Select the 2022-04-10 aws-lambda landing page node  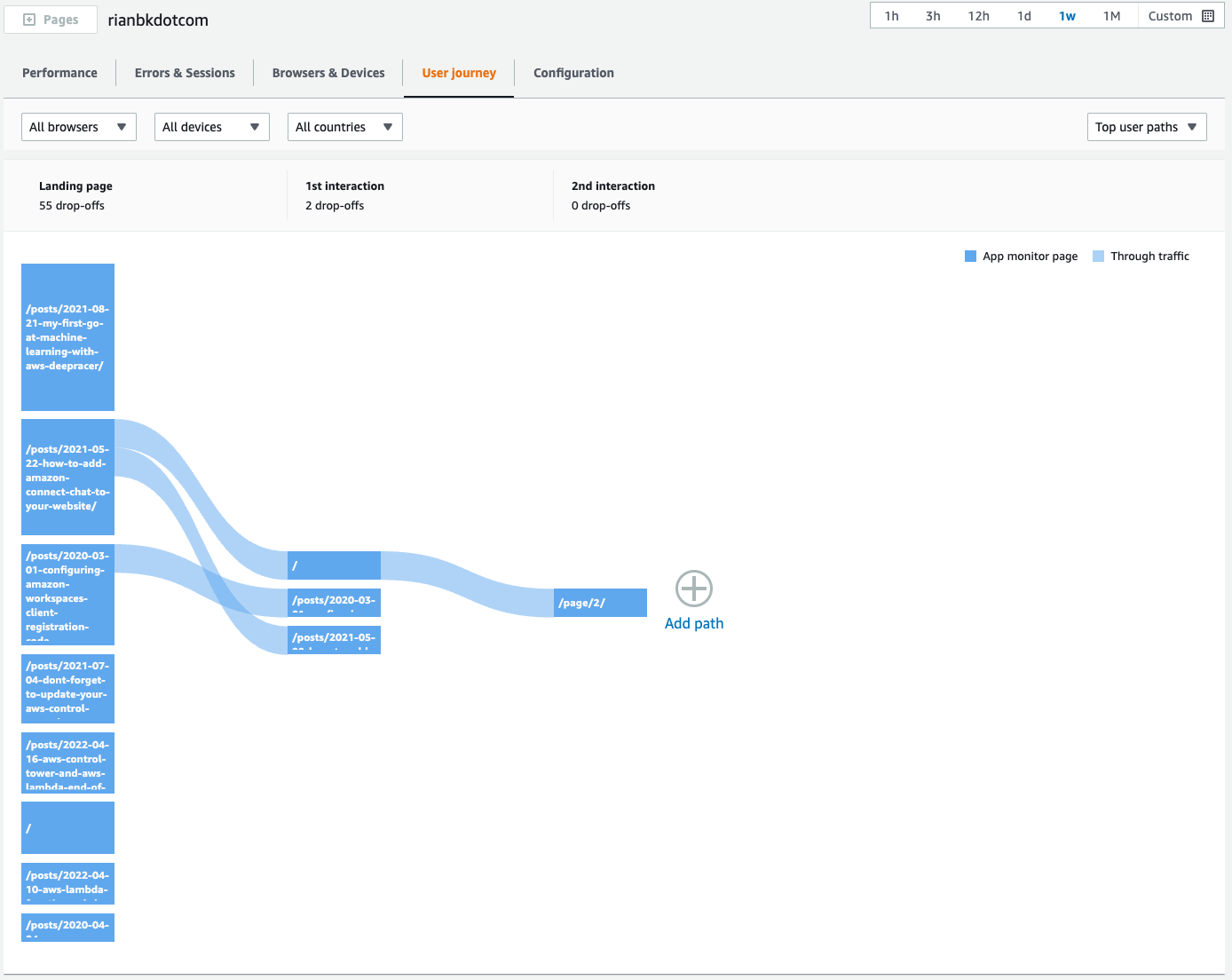pos(67,883)
